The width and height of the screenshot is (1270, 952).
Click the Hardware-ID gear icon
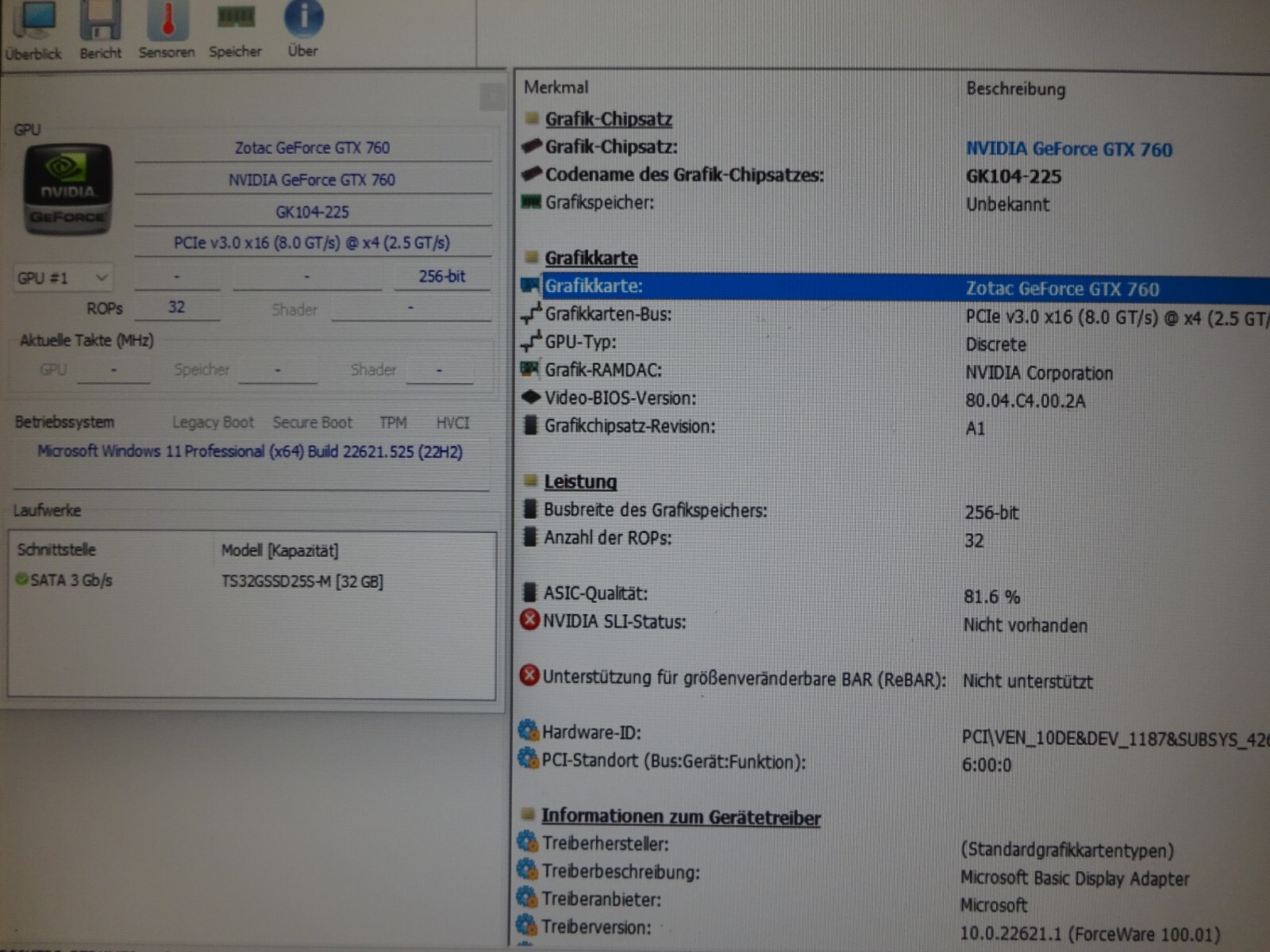pyautogui.click(x=528, y=731)
